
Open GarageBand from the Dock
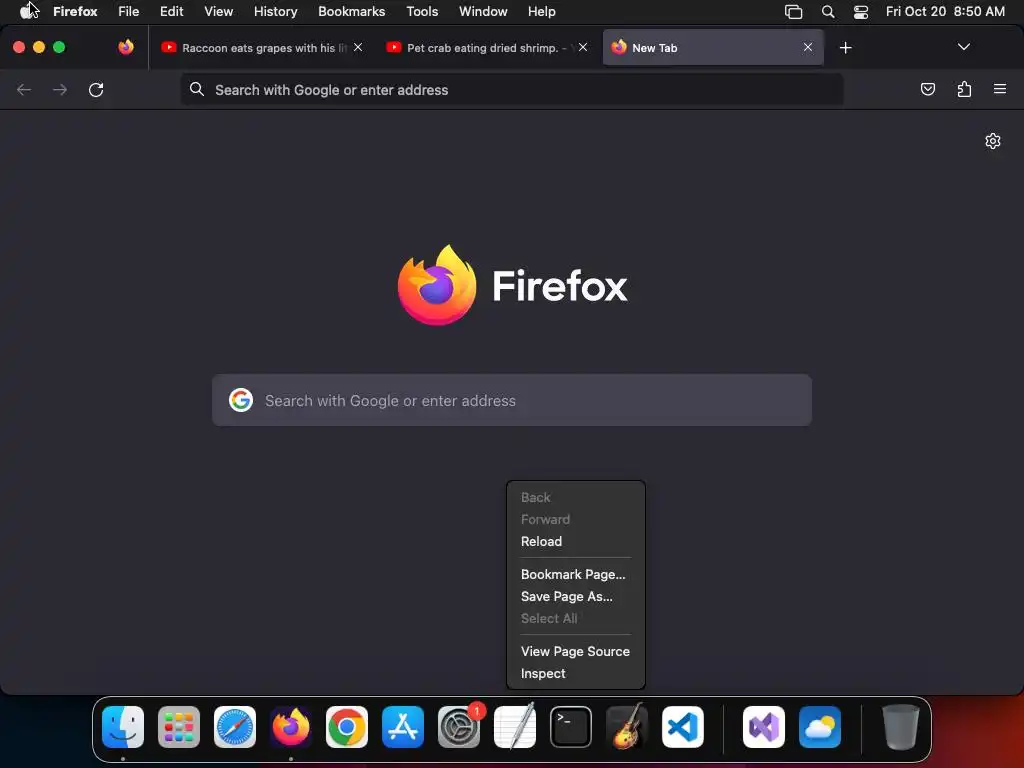click(x=627, y=727)
